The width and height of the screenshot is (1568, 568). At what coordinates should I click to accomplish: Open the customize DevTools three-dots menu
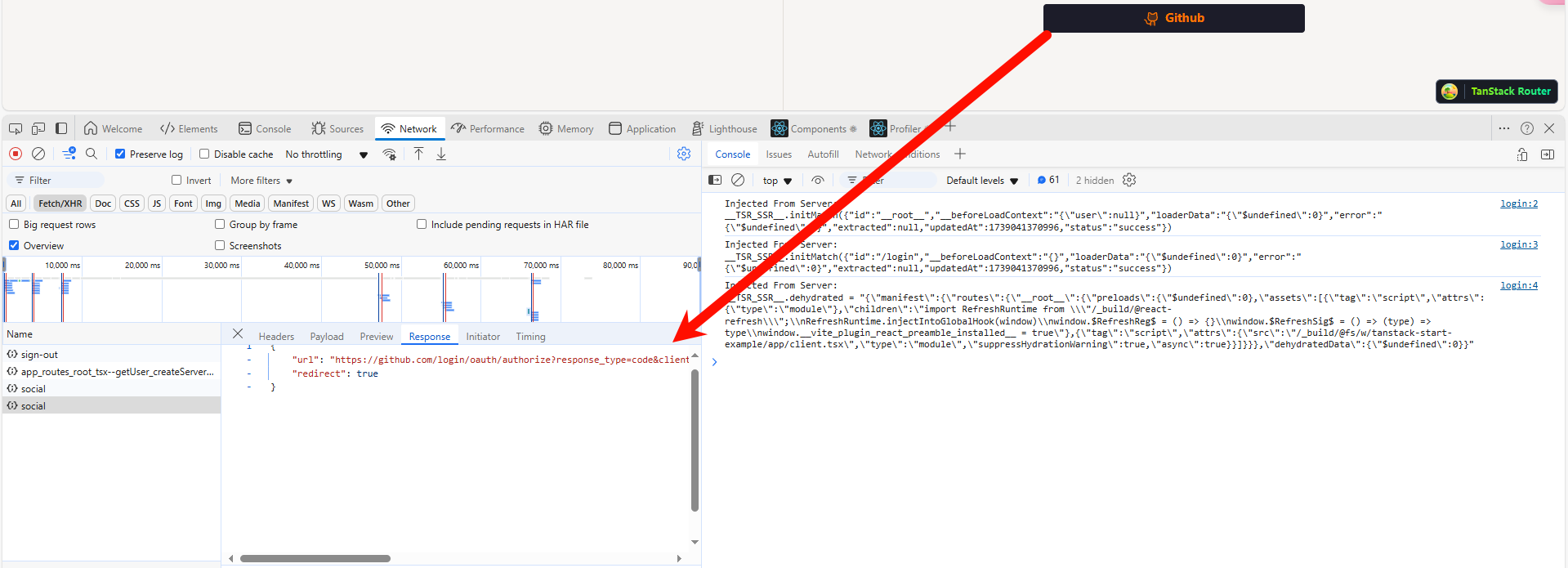pyautogui.click(x=1504, y=128)
